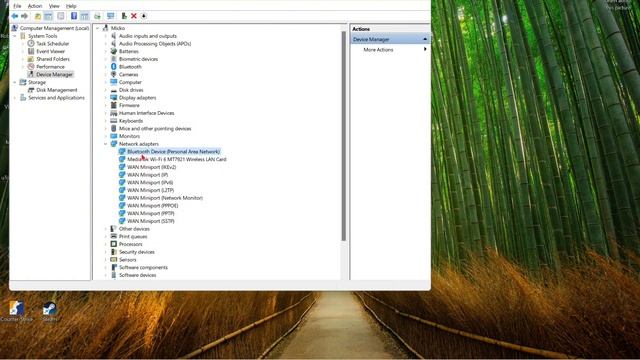Click the Back arrow in the toolbar

click(15, 16)
